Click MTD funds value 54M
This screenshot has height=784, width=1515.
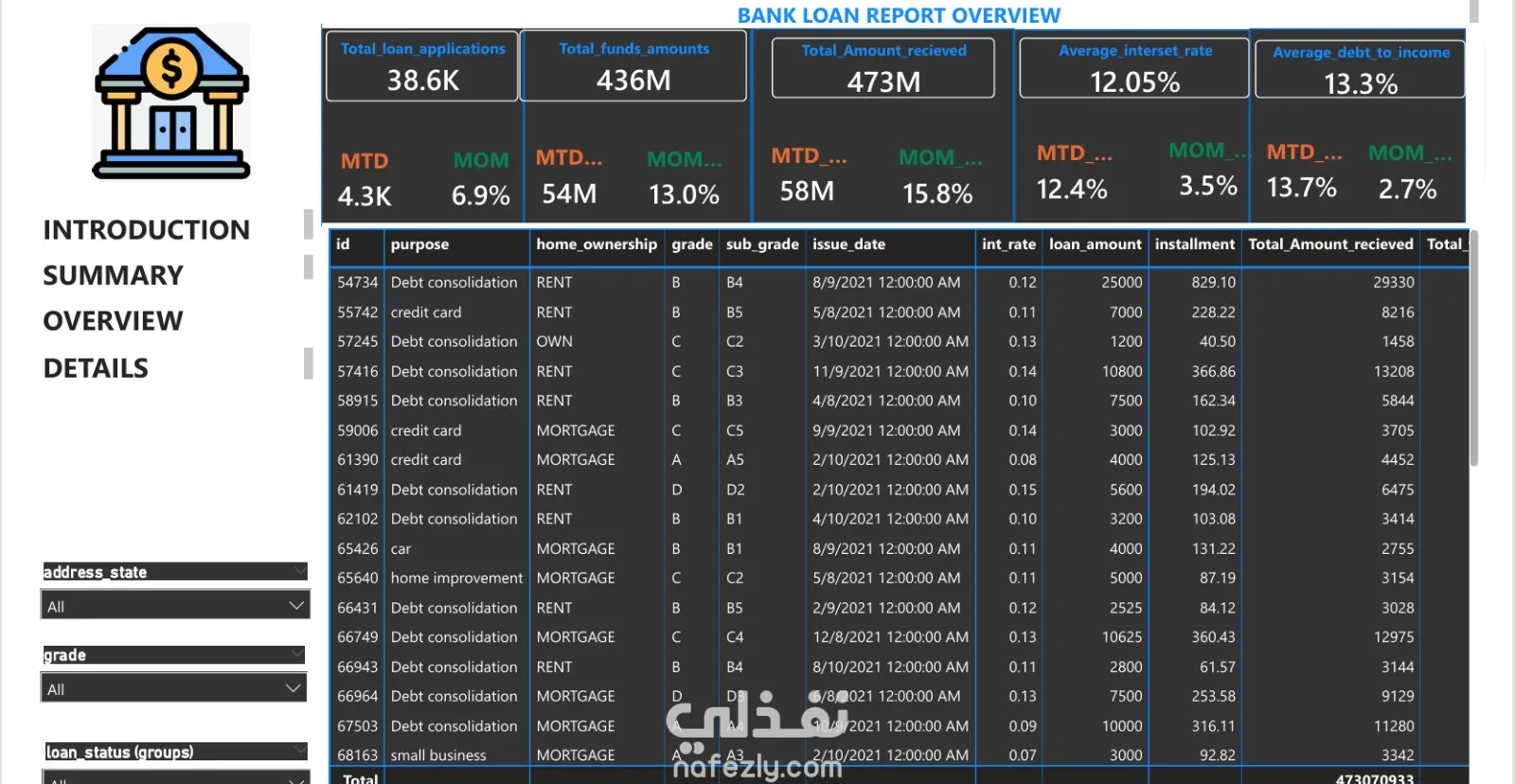coord(569,194)
